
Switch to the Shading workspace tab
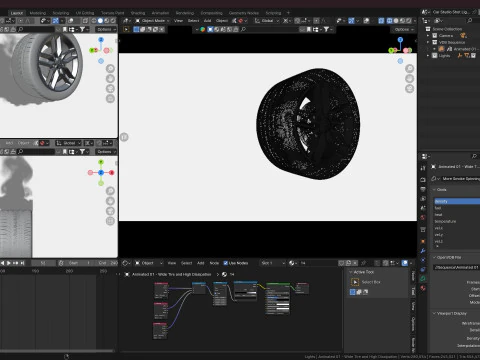(x=138, y=13)
